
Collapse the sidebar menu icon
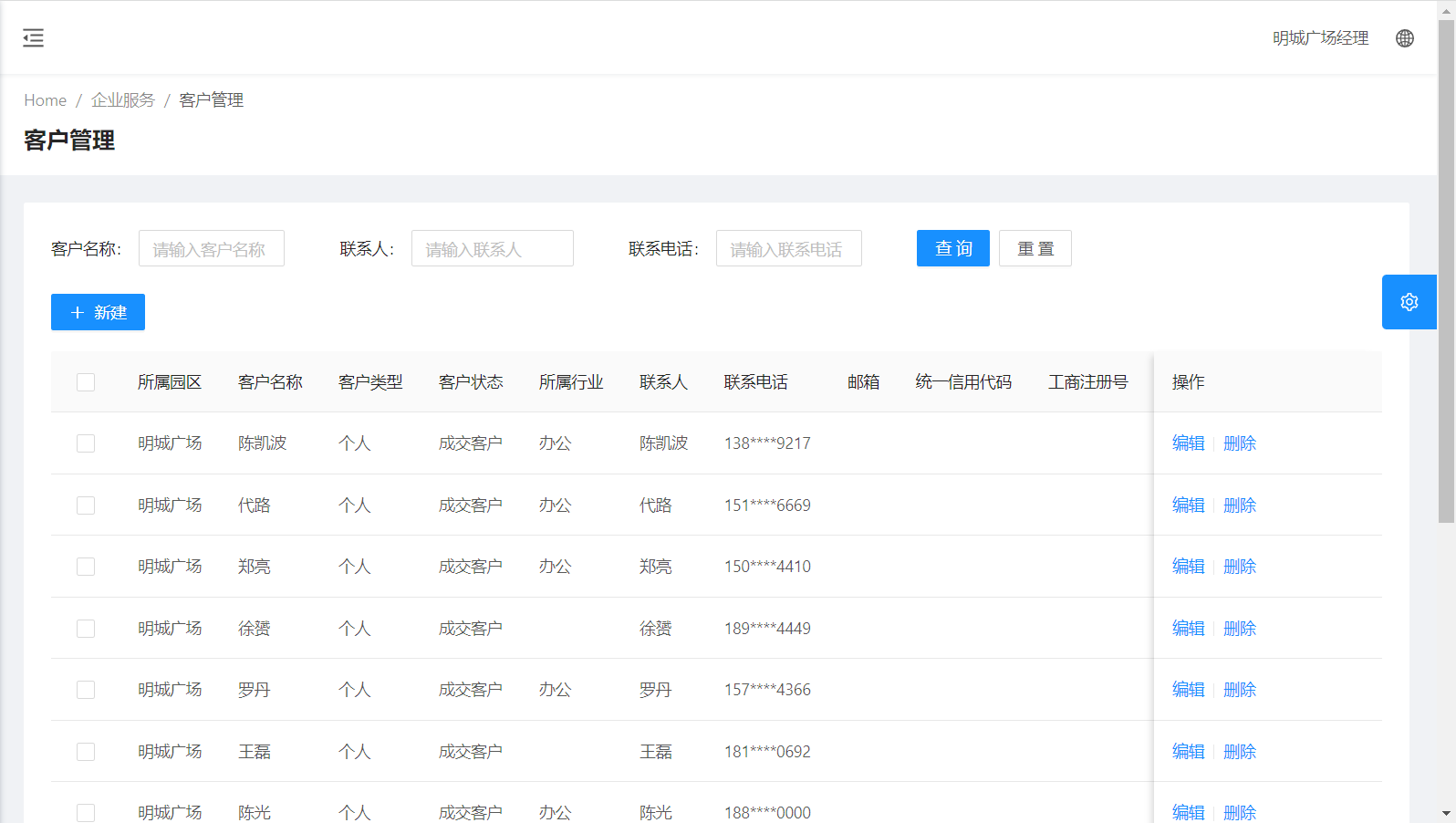tap(33, 37)
